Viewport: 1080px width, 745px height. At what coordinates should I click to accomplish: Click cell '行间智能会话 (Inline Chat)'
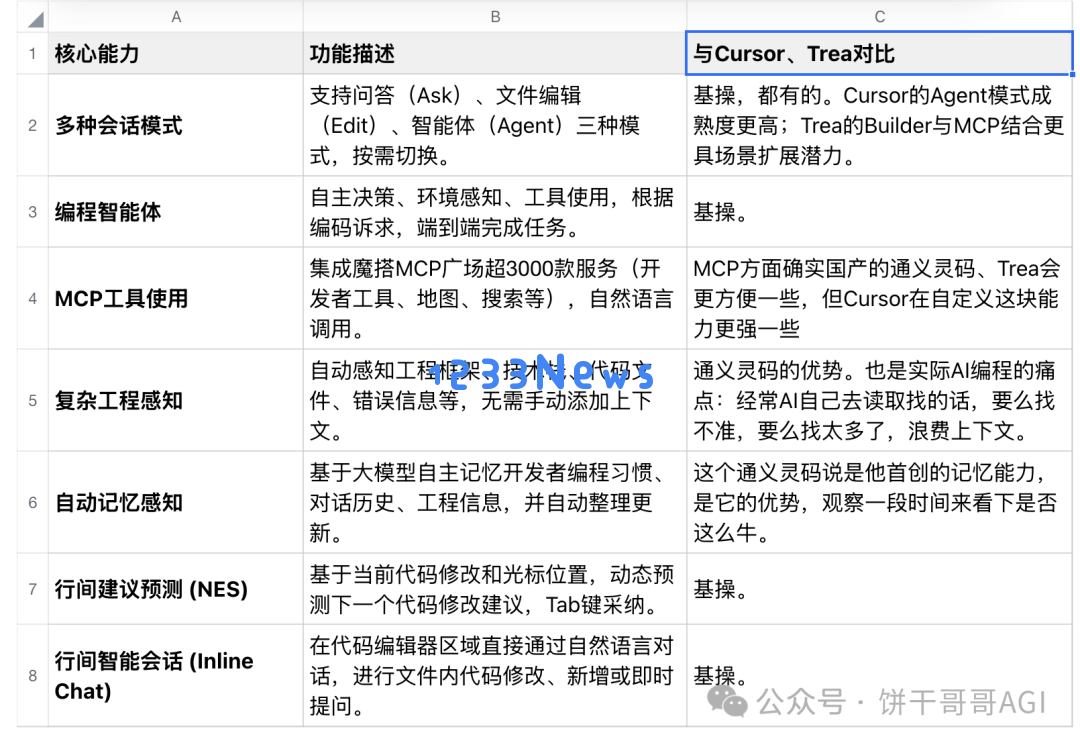click(x=176, y=676)
